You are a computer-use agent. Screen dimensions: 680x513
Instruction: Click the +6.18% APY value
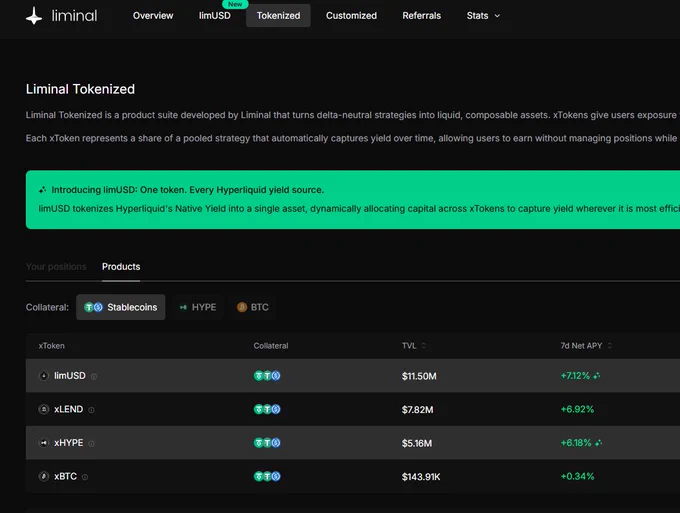pyautogui.click(x=576, y=443)
